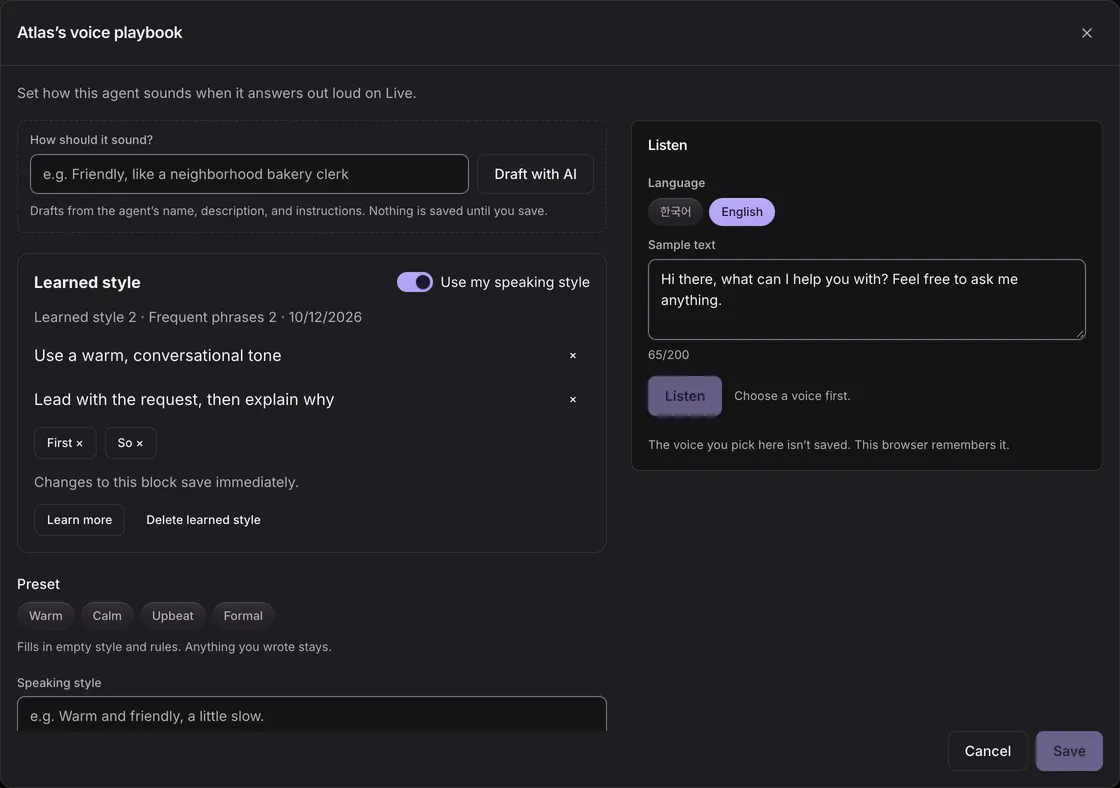This screenshot has height=788, width=1120.
Task: Select English as the language
Action: [741, 211]
